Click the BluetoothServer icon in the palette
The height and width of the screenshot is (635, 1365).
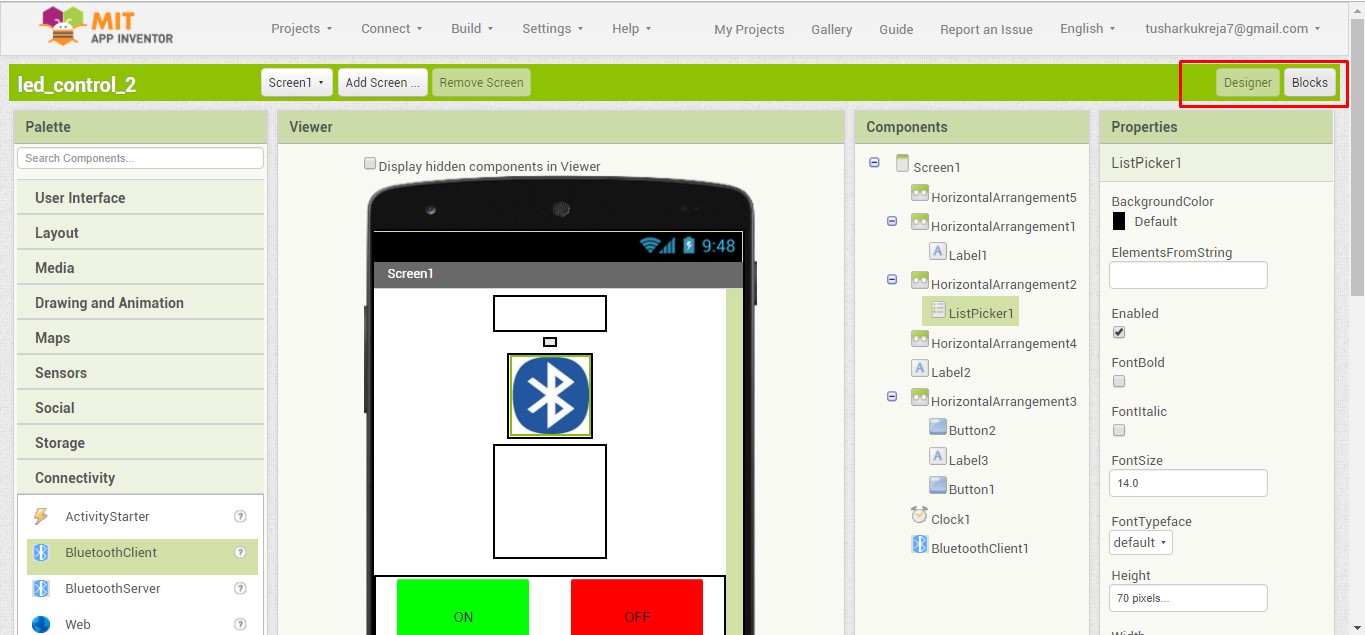41,588
